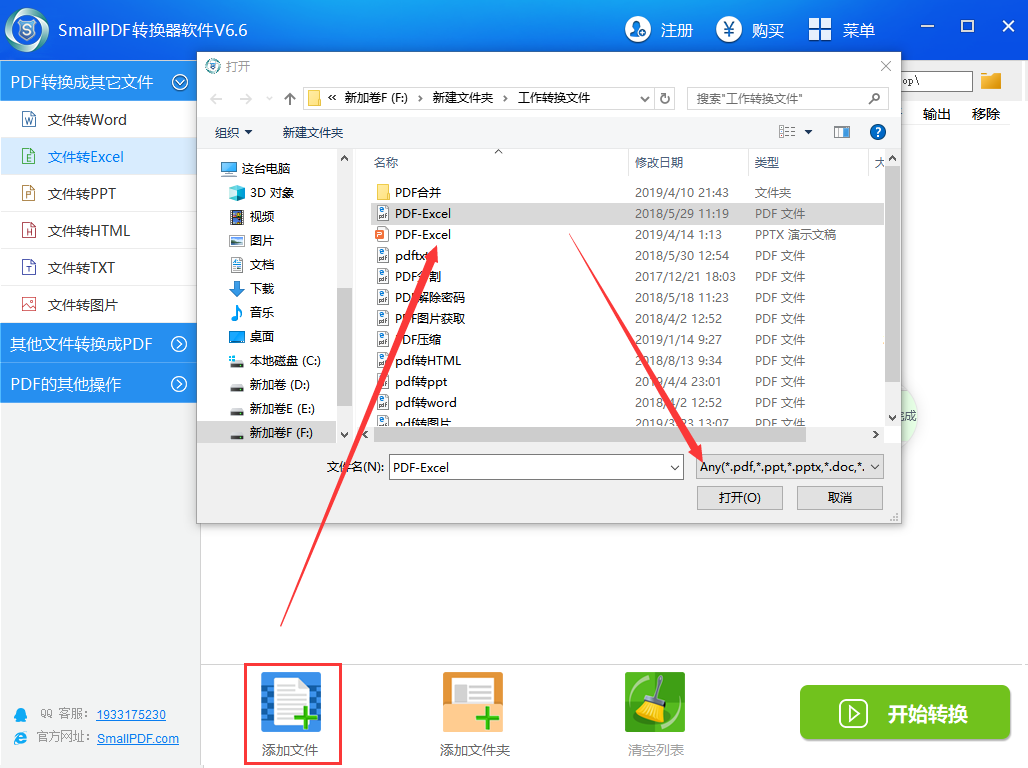Click the output folder browse icon
The width and height of the screenshot is (1028, 768).
(991, 81)
